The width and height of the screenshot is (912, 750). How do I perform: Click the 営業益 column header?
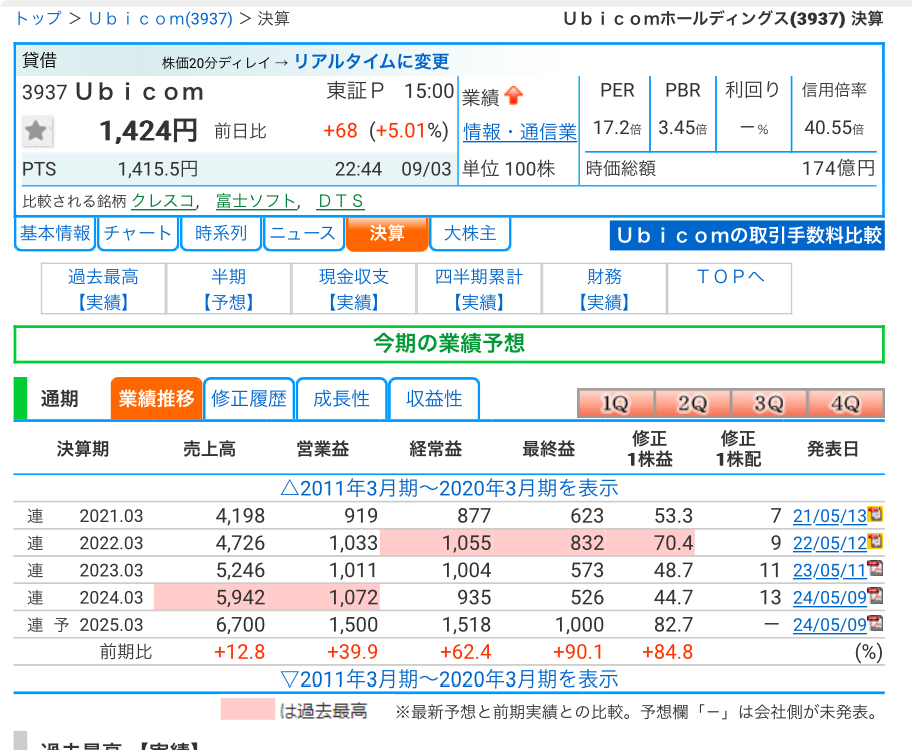(322, 449)
